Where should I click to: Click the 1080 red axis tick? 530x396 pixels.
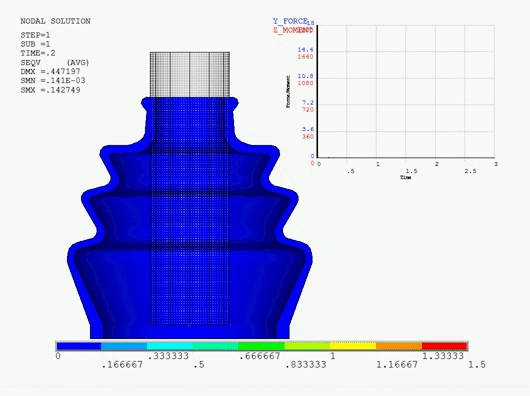click(x=305, y=83)
